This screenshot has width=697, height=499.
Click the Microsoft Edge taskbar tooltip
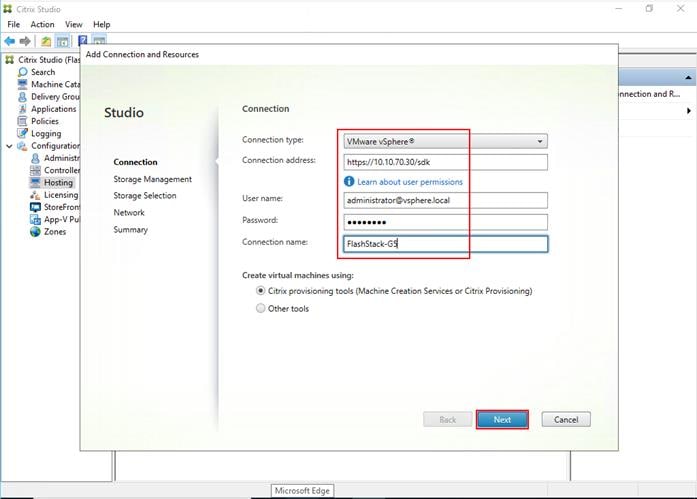coord(302,491)
